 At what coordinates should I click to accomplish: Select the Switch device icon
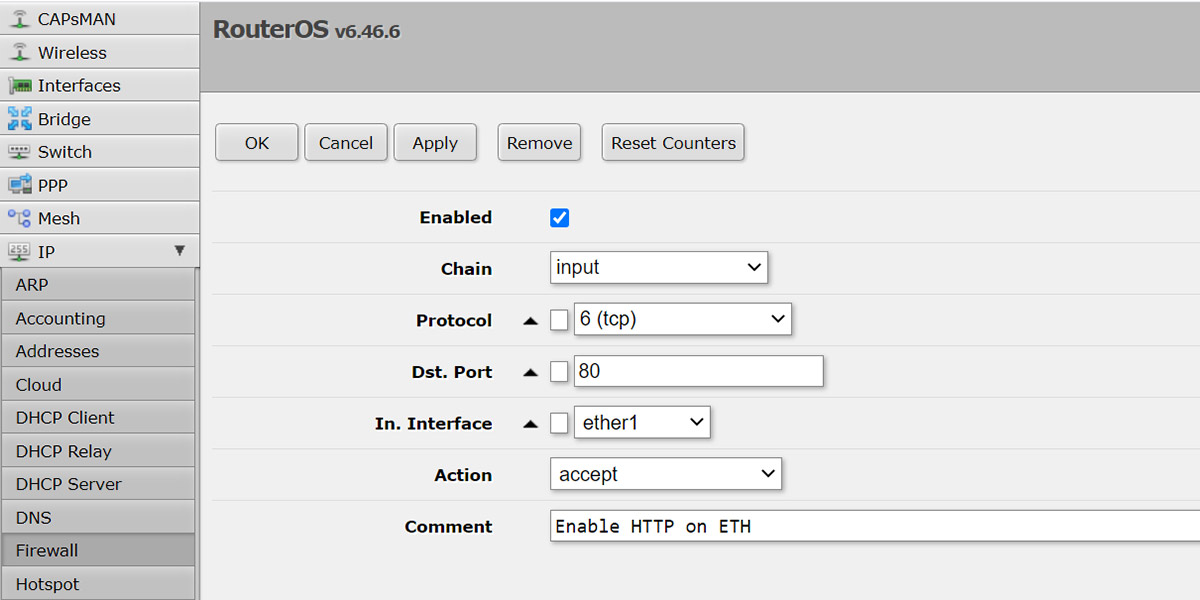point(20,152)
